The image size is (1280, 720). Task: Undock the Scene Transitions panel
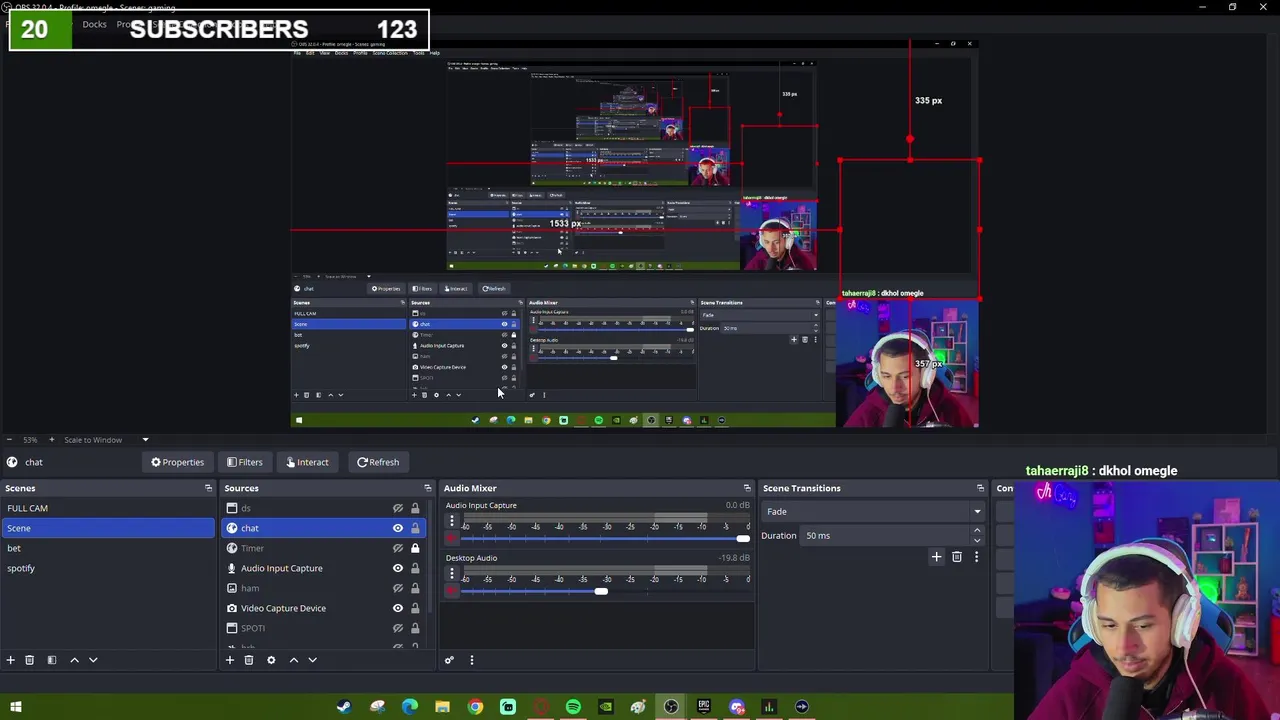[x=980, y=488]
